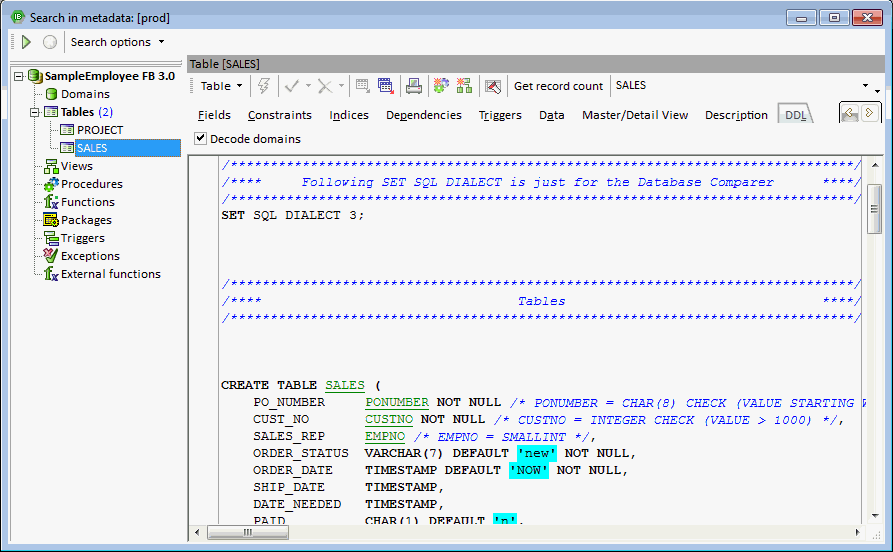
Task: Switch to the Dependencies tab
Action: tap(424, 115)
